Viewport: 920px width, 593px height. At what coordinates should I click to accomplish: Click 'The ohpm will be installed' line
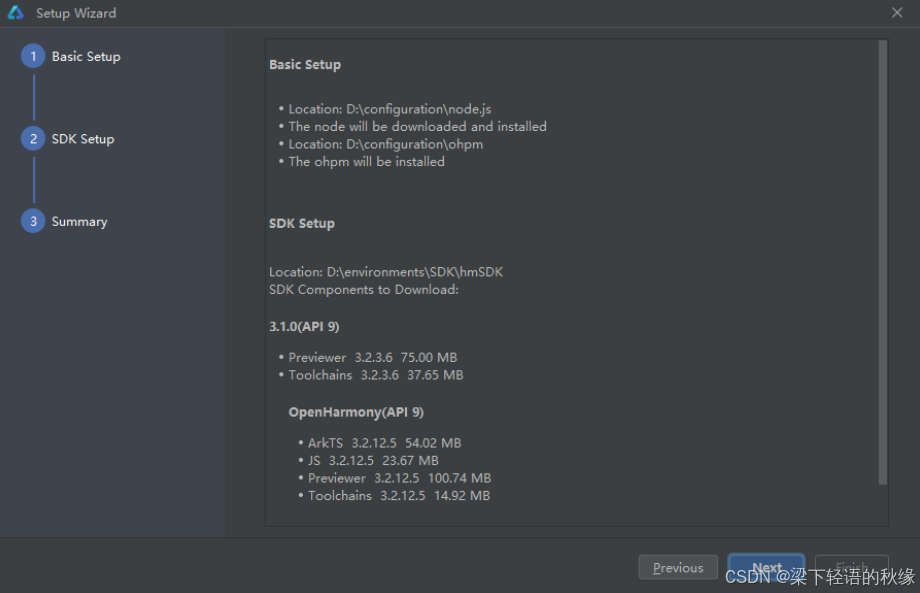[366, 162]
